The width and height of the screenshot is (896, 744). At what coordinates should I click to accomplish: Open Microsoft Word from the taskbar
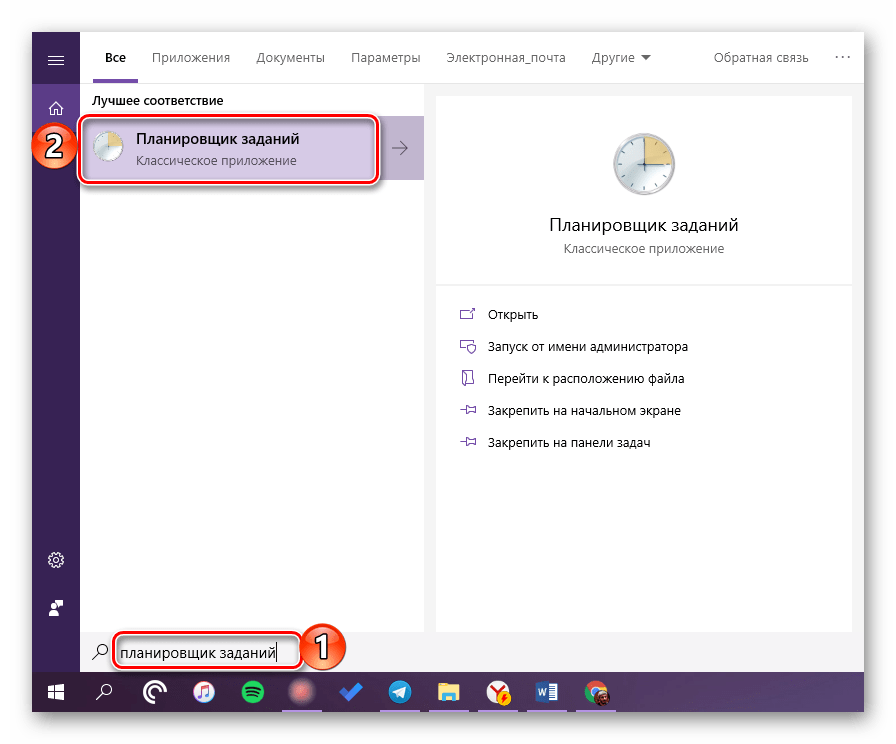click(547, 691)
